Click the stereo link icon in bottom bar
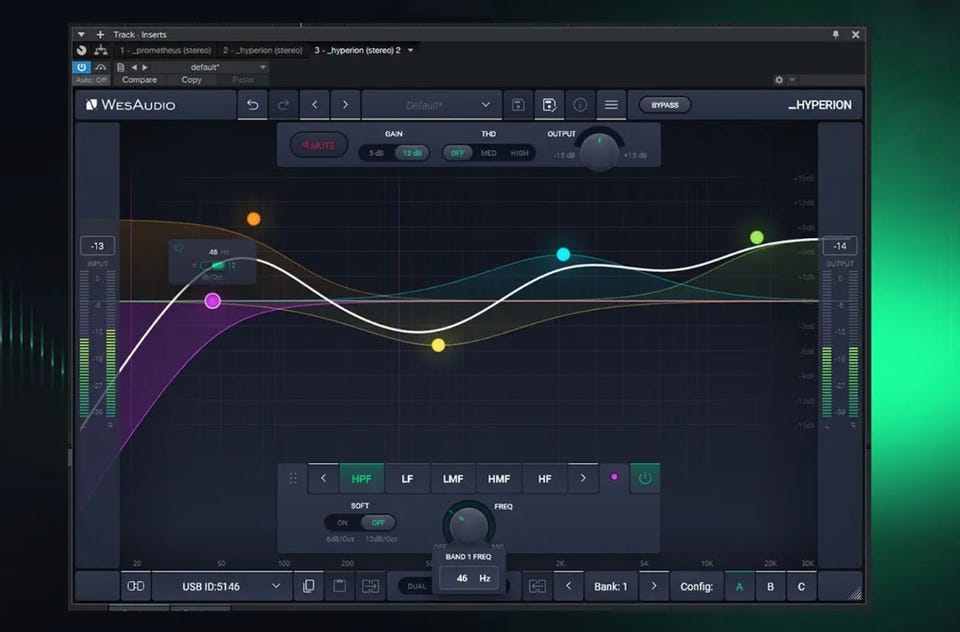 click(135, 586)
